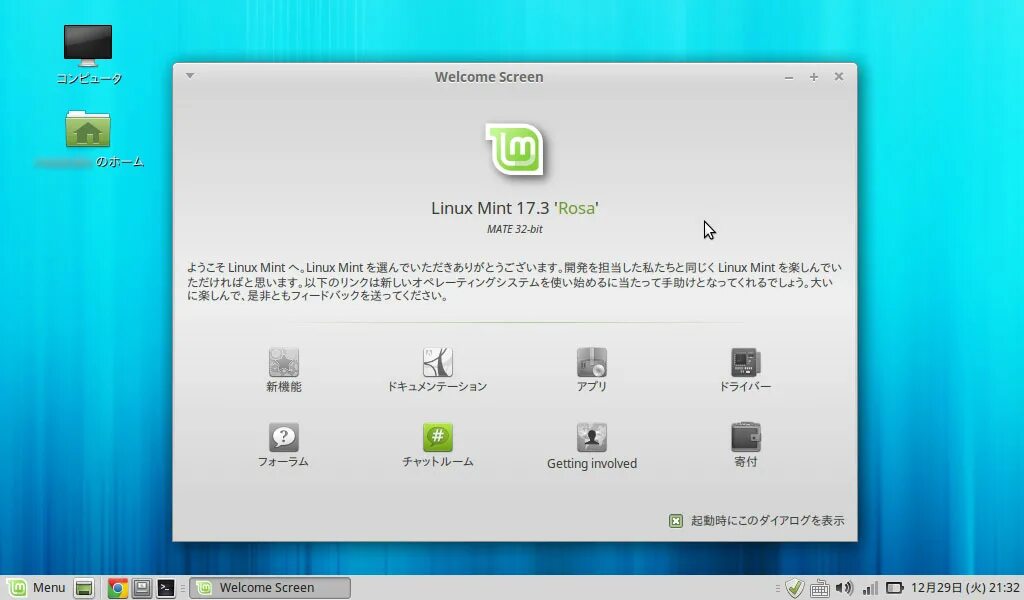Image resolution: width=1024 pixels, height=600 pixels.
Task: Open the フォーラム forum icon
Action: [x=283, y=437]
